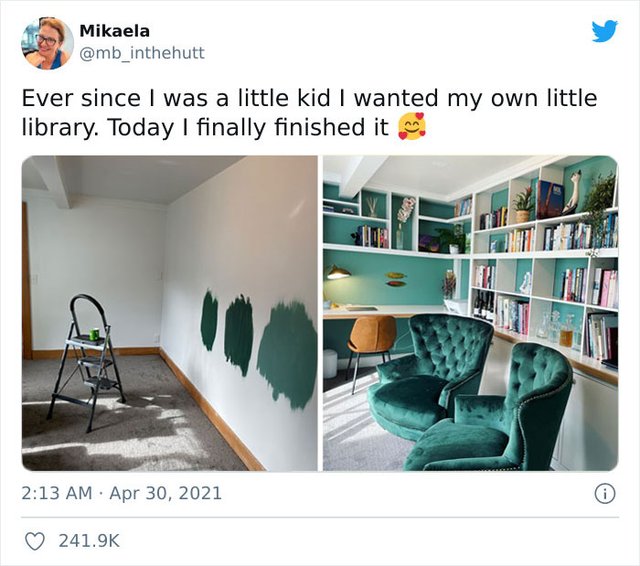Screen dimensions: 640x566
Task: Click the step ladder in left photo
Action: [86, 362]
